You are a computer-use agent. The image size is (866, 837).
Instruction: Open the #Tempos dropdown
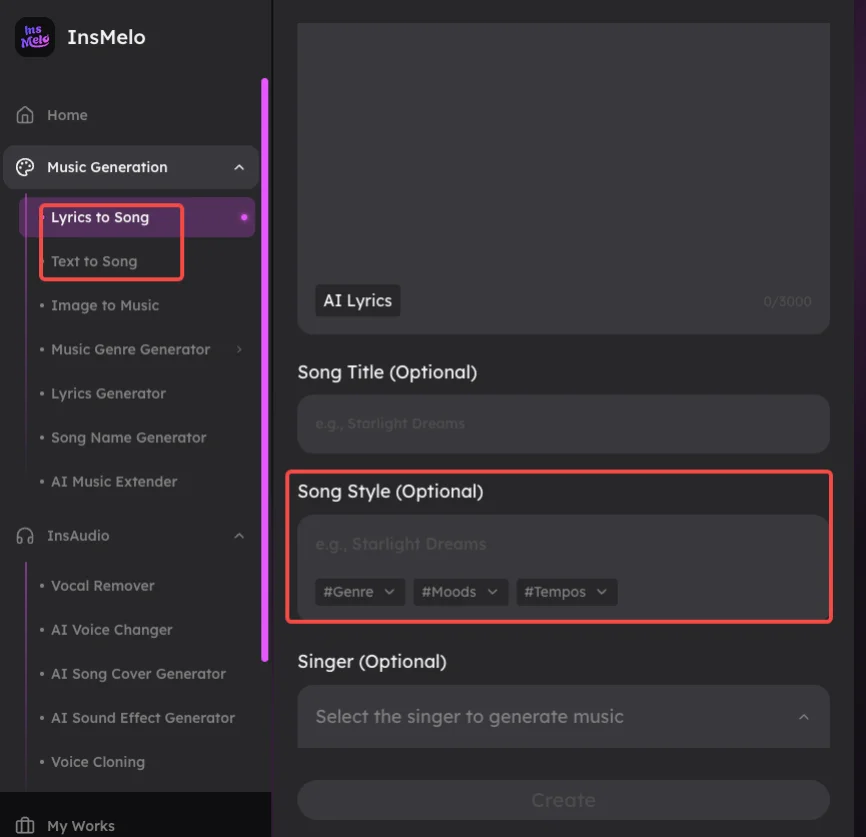[566, 591]
